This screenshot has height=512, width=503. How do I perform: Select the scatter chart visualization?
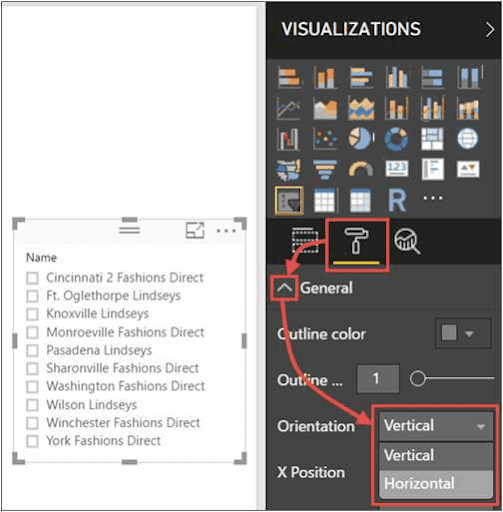click(x=325, y=138)
